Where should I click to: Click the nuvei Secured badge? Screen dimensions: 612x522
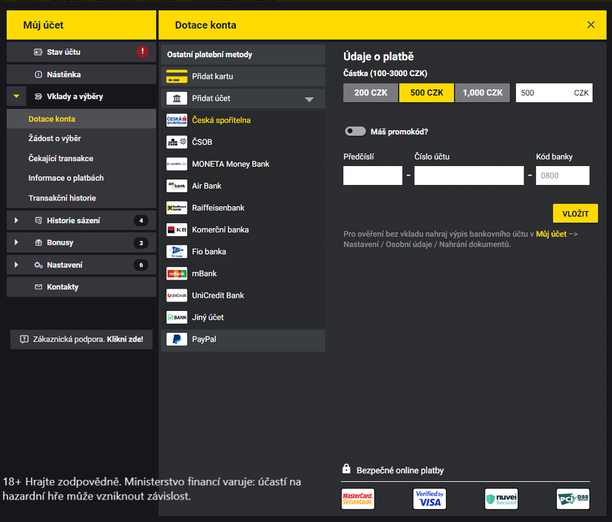501,499
